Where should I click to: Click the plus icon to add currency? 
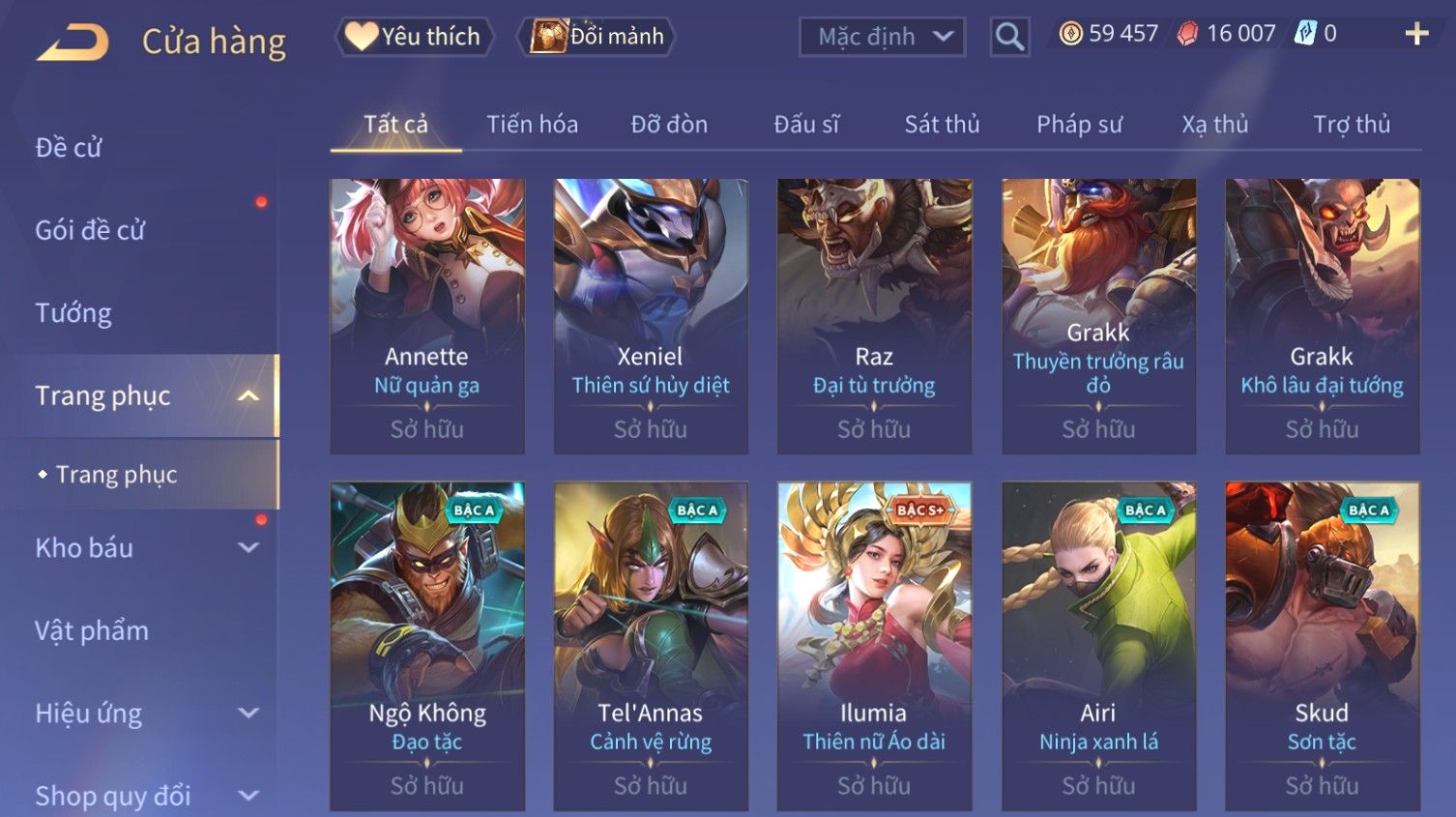click(x=1416, y=34)
